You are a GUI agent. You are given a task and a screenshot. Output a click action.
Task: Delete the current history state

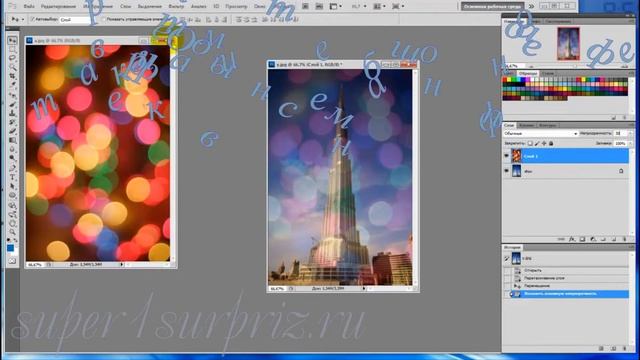coord(624,349)
